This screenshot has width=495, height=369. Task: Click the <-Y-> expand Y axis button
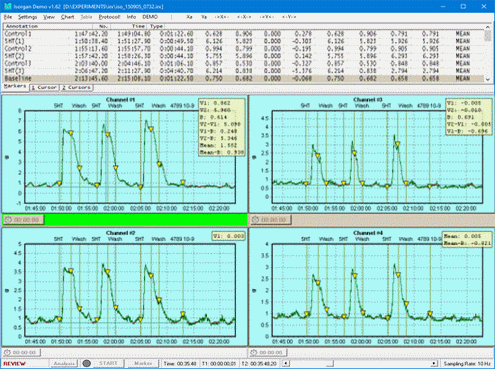(289, 17)
